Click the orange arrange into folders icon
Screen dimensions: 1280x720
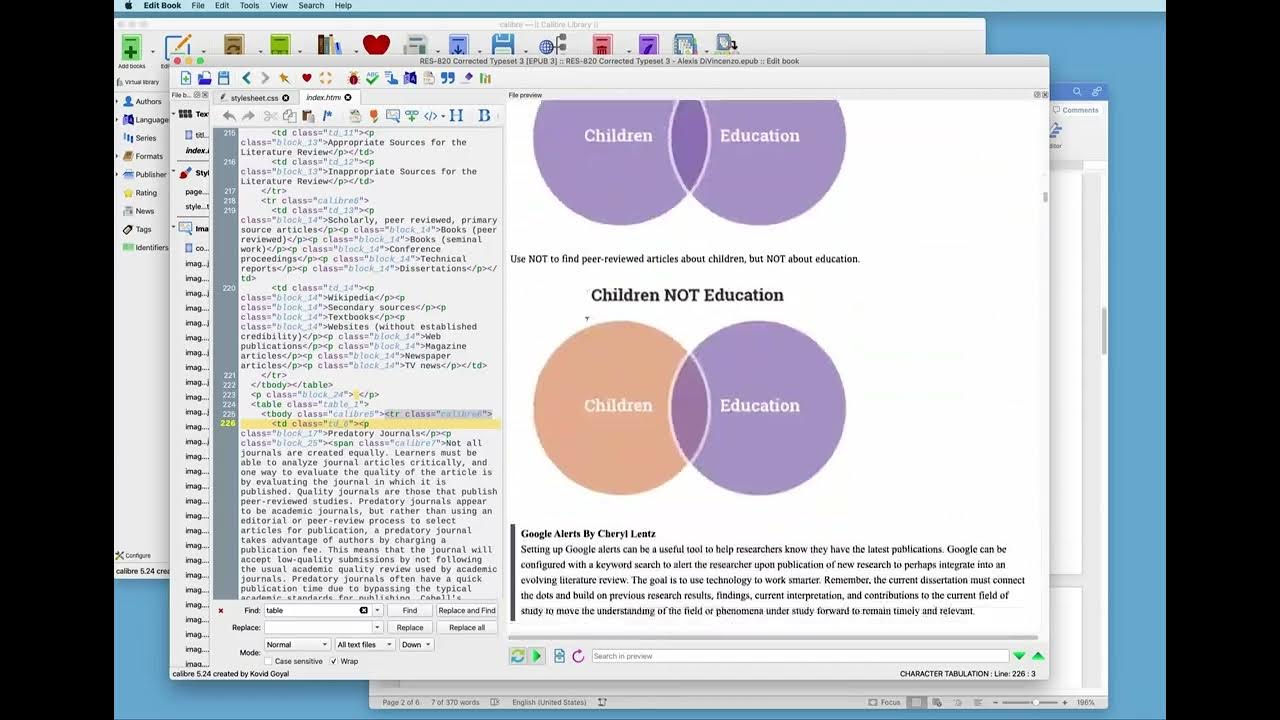coord(325,78)
